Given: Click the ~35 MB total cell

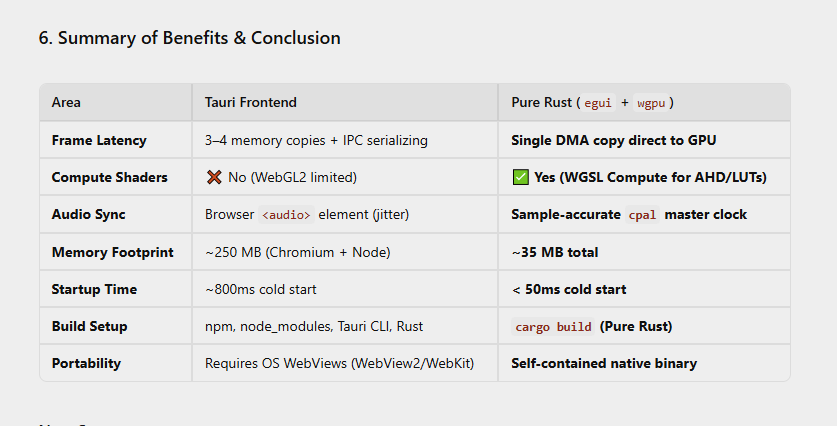Looking at the screenshot, I should (555, 252).
